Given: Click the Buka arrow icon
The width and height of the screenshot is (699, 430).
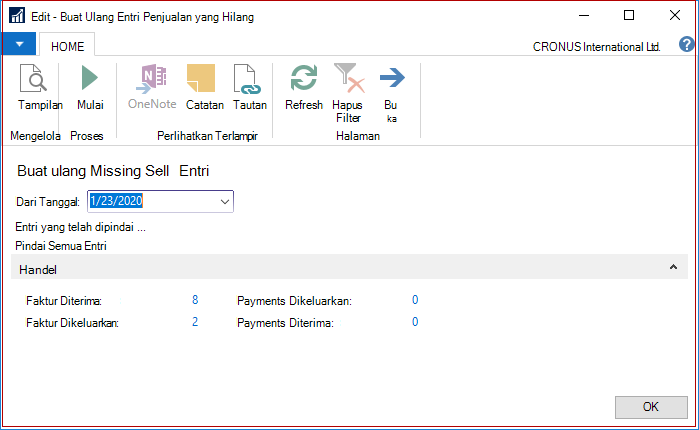Looking at the screenshot, I should 392,78.
